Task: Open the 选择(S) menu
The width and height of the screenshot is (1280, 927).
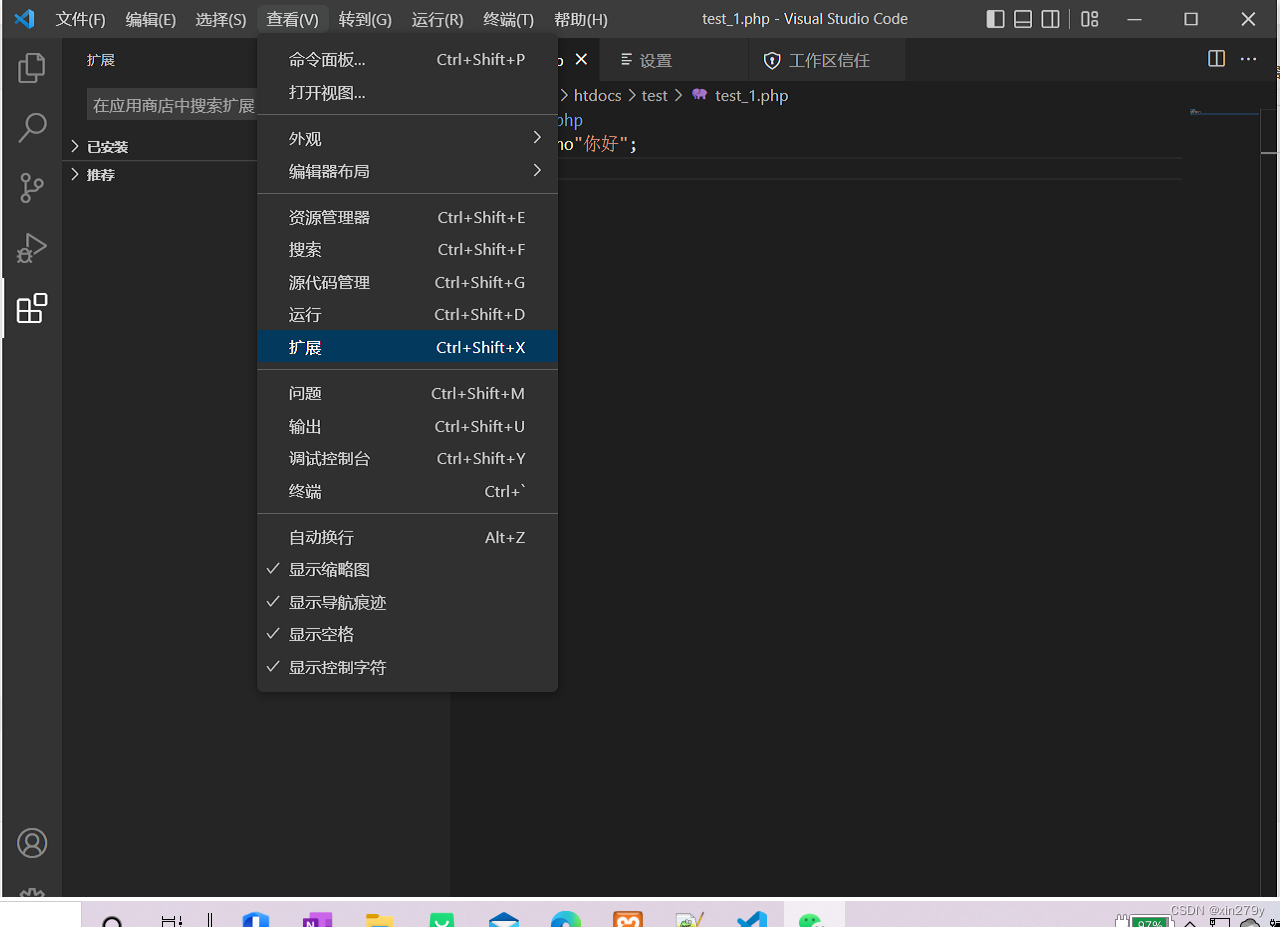Action: point(221,20)
